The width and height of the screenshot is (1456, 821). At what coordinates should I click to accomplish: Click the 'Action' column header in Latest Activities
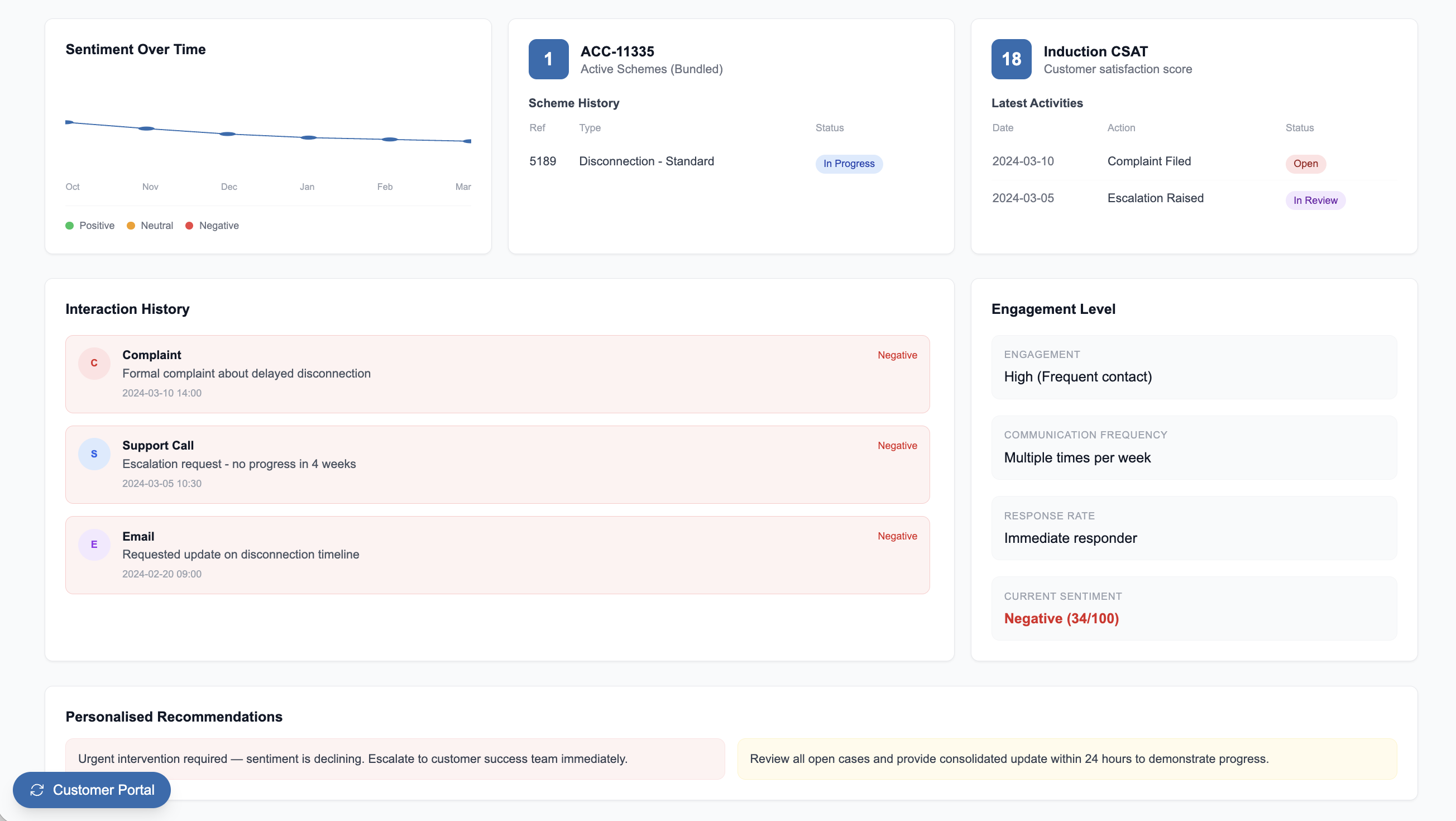pos(1121,128)
